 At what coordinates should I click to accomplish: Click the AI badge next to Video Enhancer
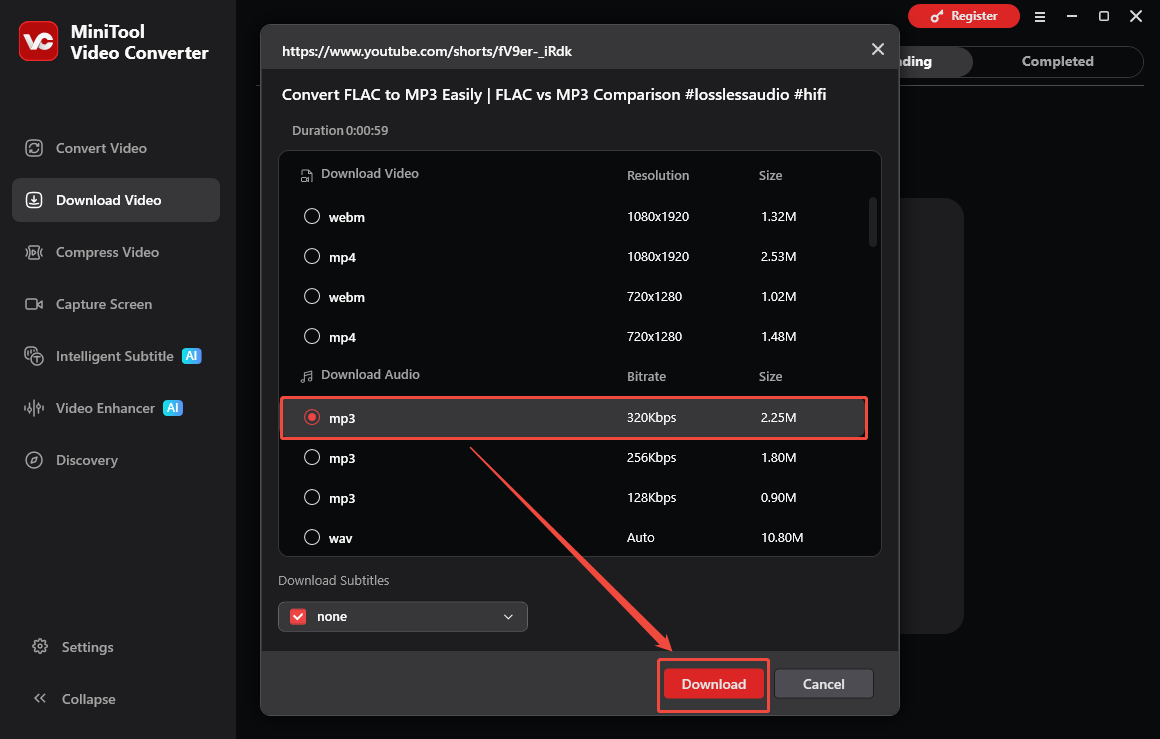tap(173, 408)
